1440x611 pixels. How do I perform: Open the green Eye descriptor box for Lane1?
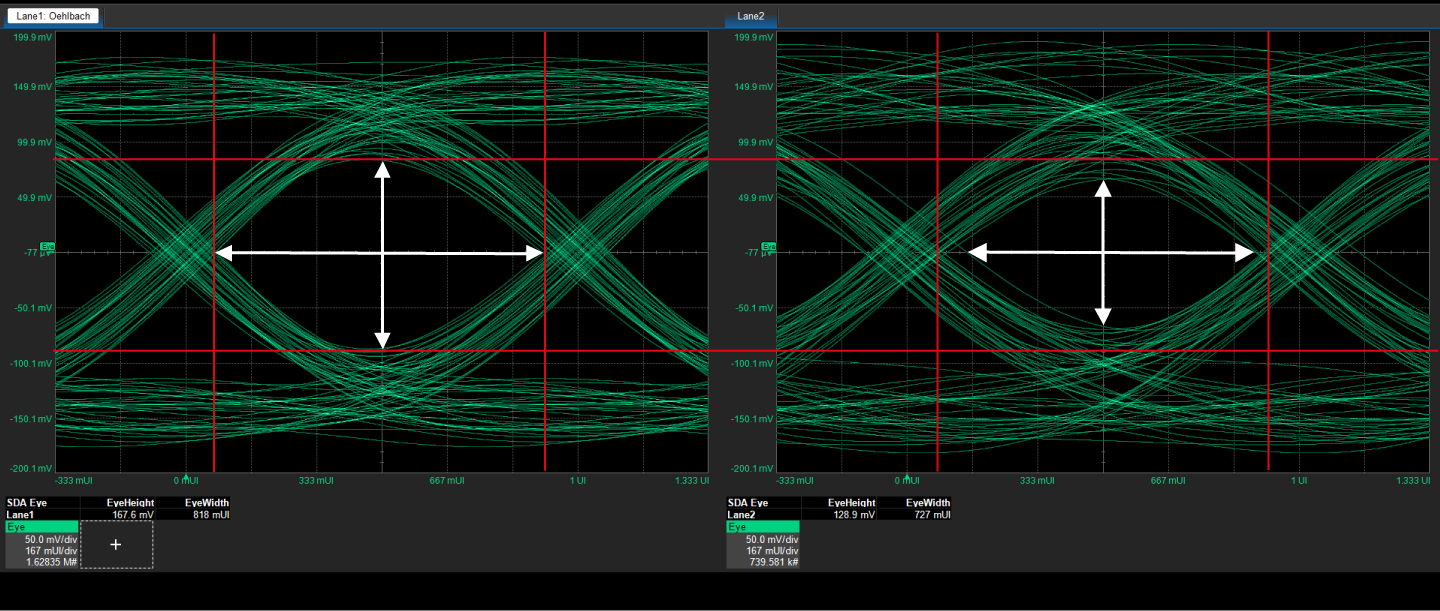41,526
